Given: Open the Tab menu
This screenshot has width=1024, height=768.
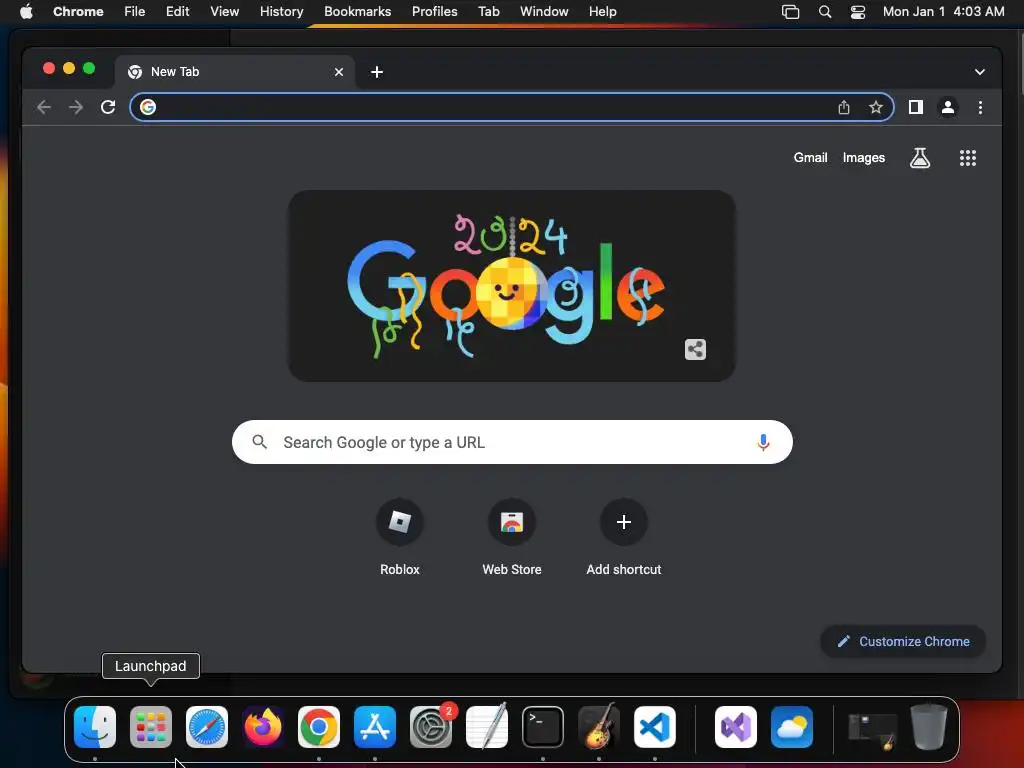Looking at the screenshot, I should 488,12.
